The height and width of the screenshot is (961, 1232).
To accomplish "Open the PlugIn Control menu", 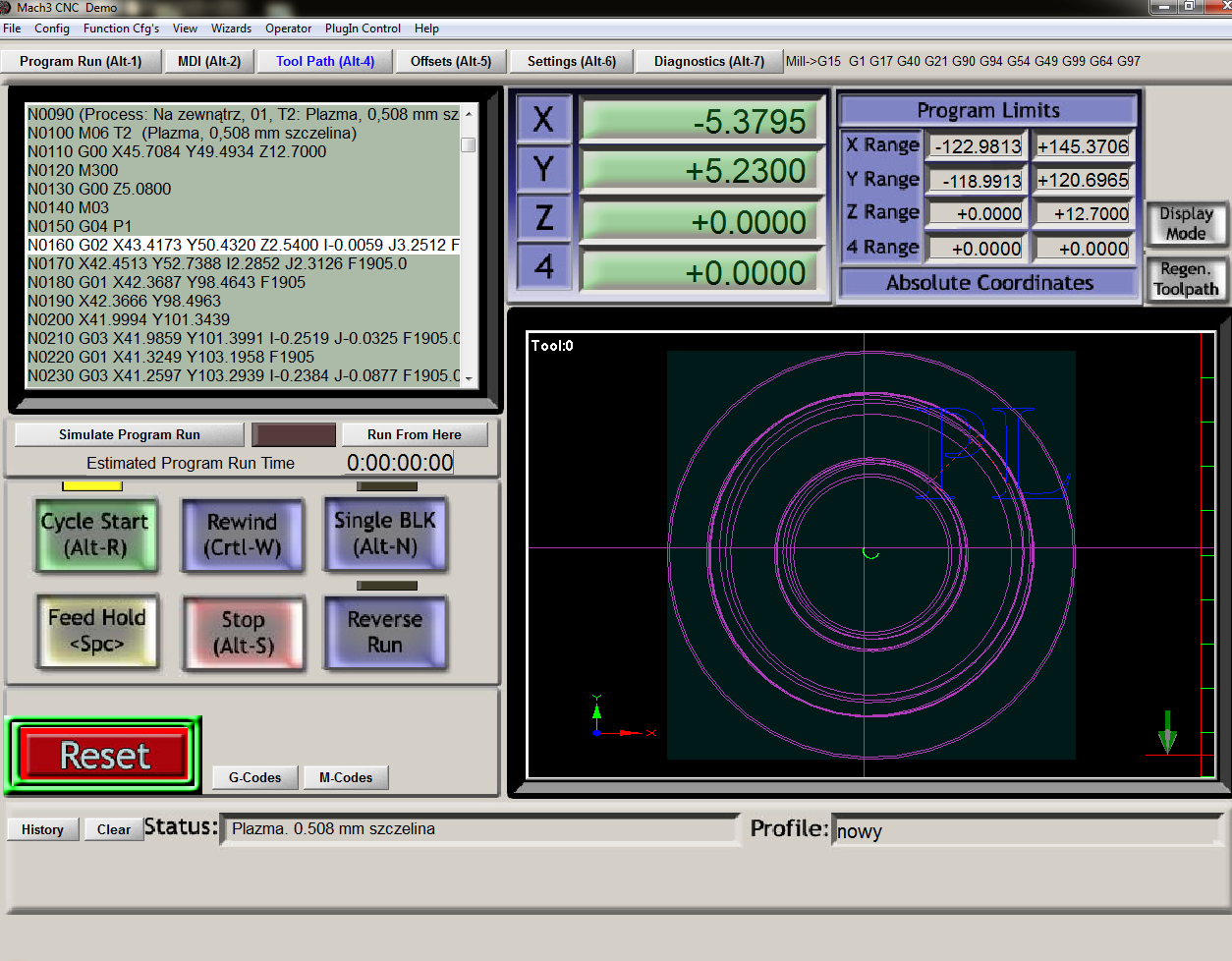I will 363,28.
